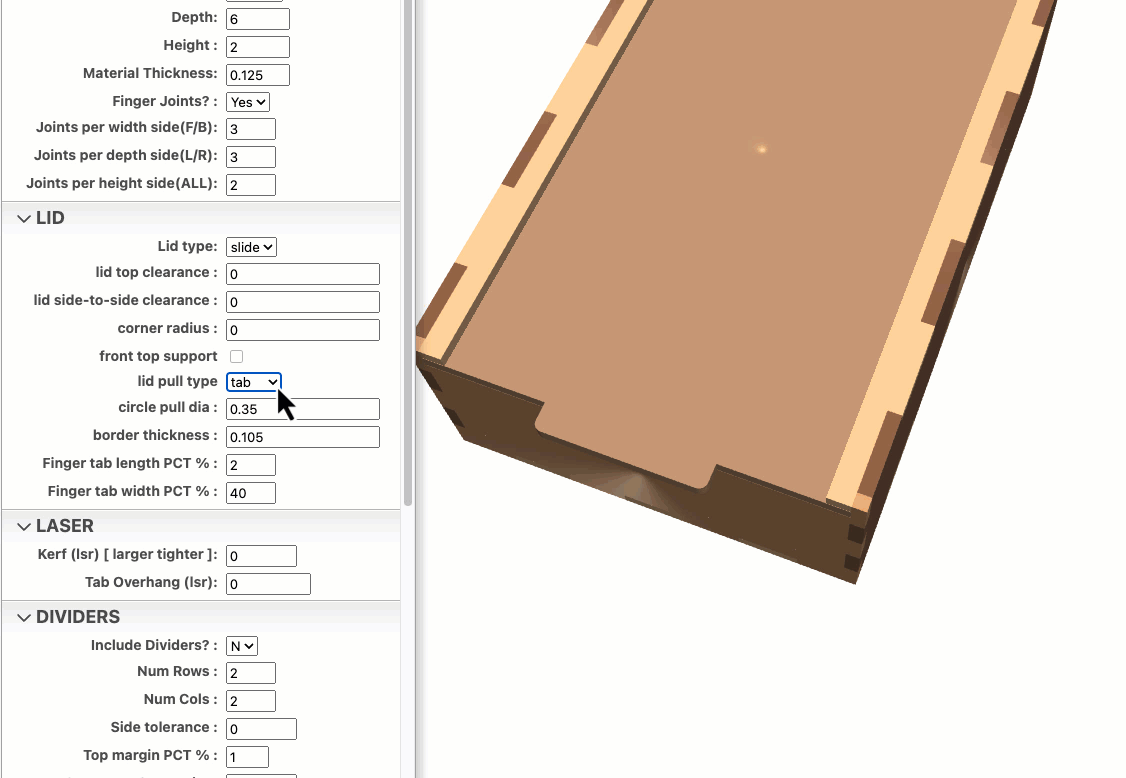Click the "Material Thickness:" label
Image resolution: width=1126 pixels, height=778 pixels.
(150, 73)
